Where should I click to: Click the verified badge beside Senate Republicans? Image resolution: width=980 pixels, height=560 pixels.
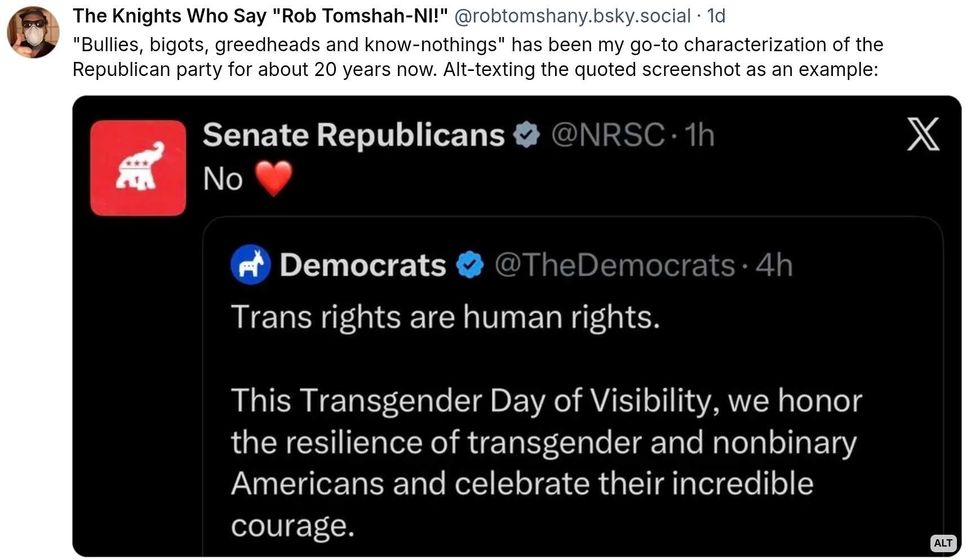[x=526, y=135]
